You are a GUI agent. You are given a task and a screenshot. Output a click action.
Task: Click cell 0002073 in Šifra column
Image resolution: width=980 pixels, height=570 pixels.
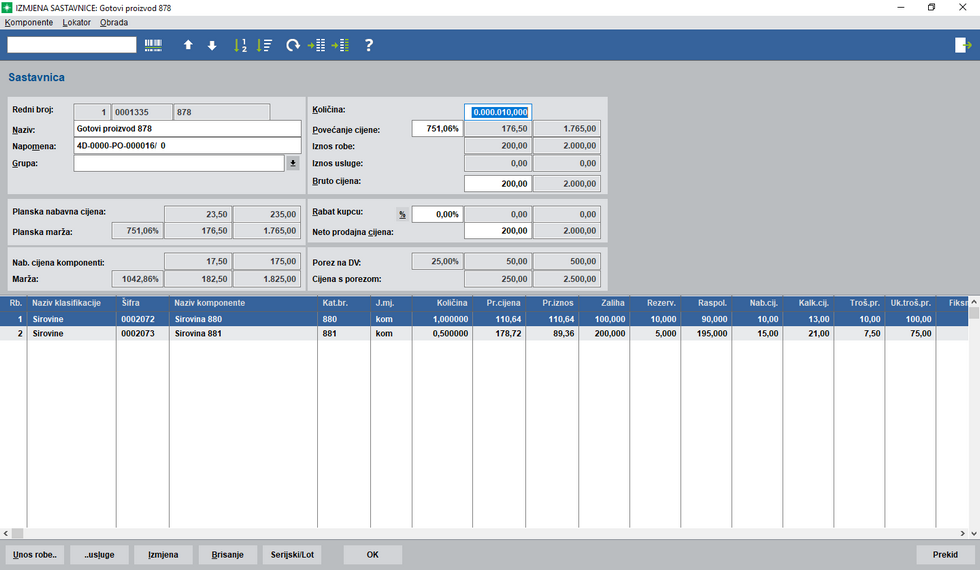coord(142,334)
